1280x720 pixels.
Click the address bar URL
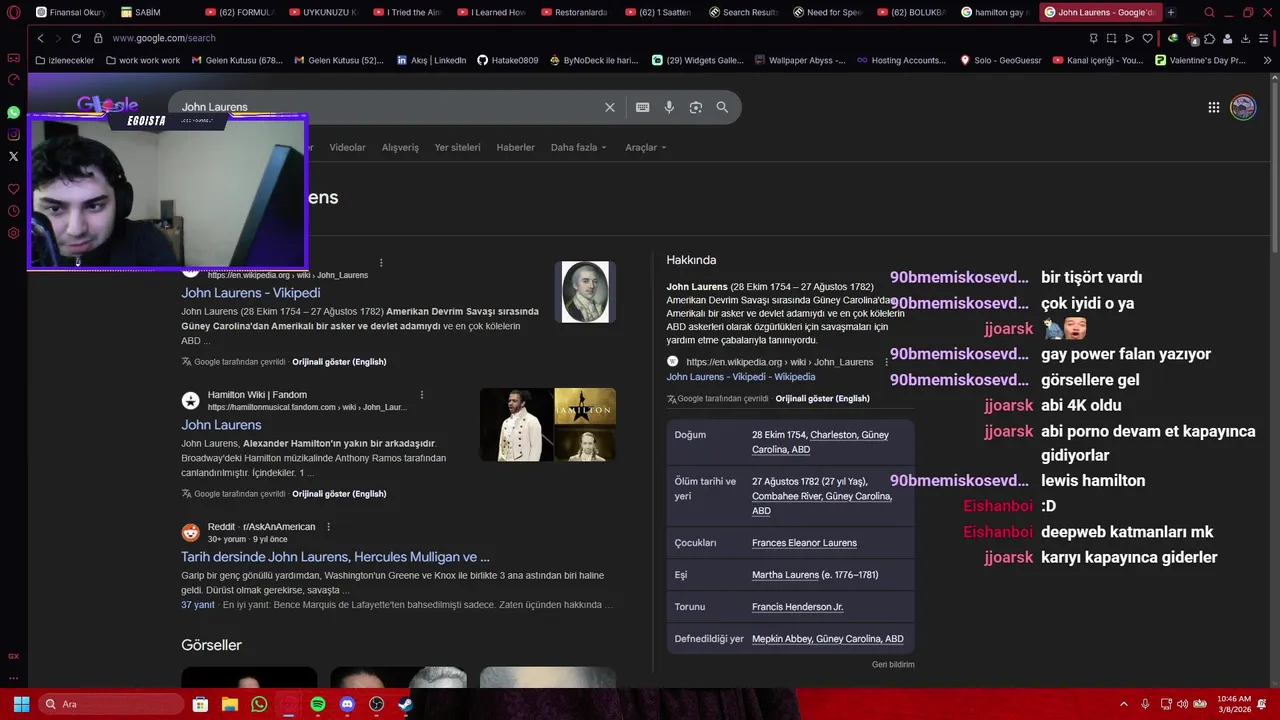164,38
